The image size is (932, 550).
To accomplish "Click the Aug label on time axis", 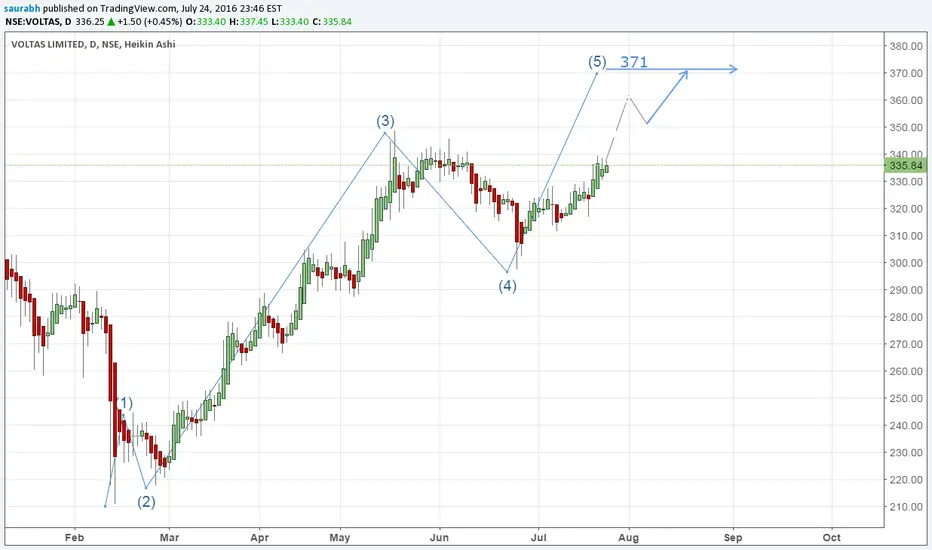I will pos(629,538).
